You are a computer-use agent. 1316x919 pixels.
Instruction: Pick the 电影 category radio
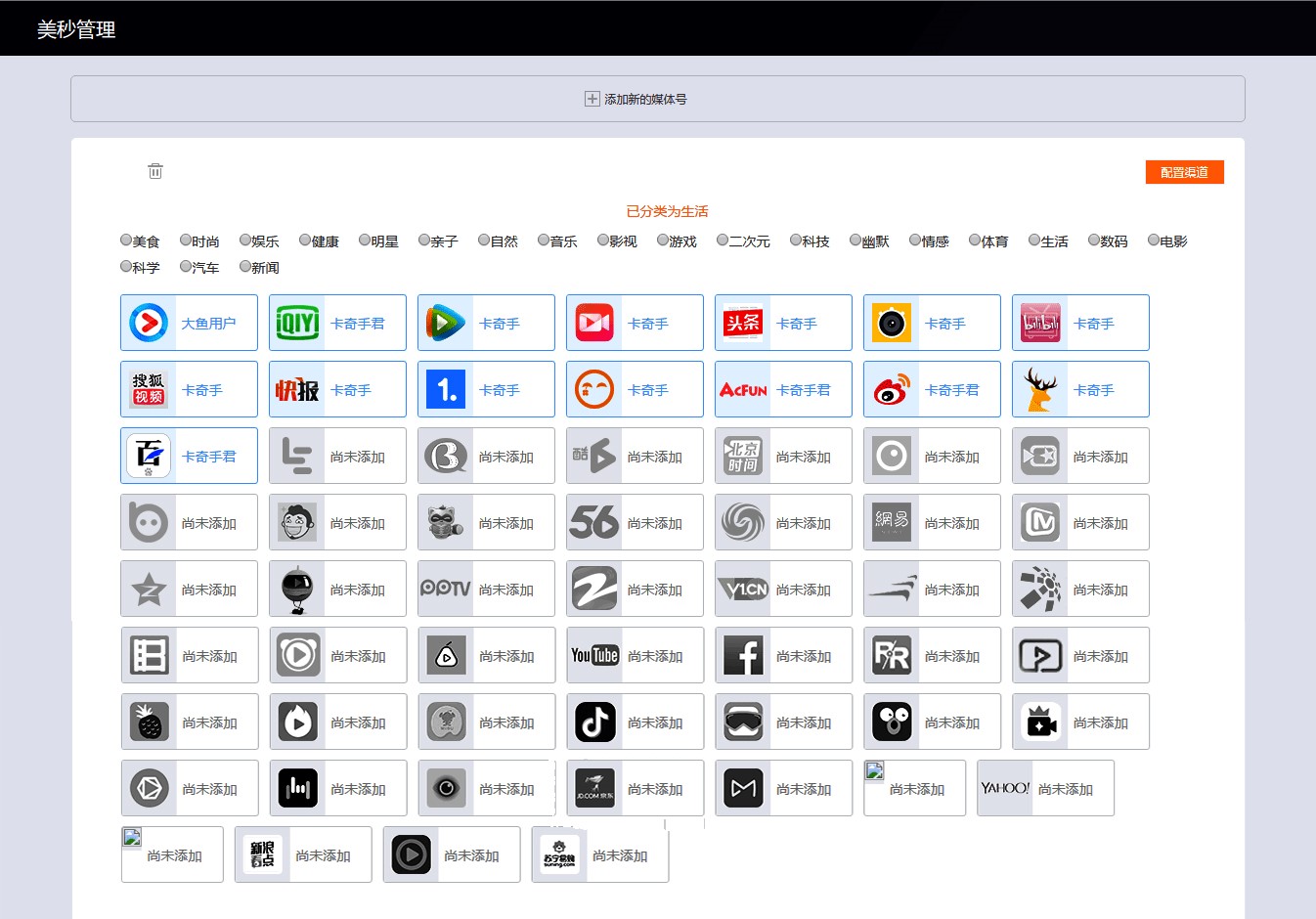click(1154, 240)
